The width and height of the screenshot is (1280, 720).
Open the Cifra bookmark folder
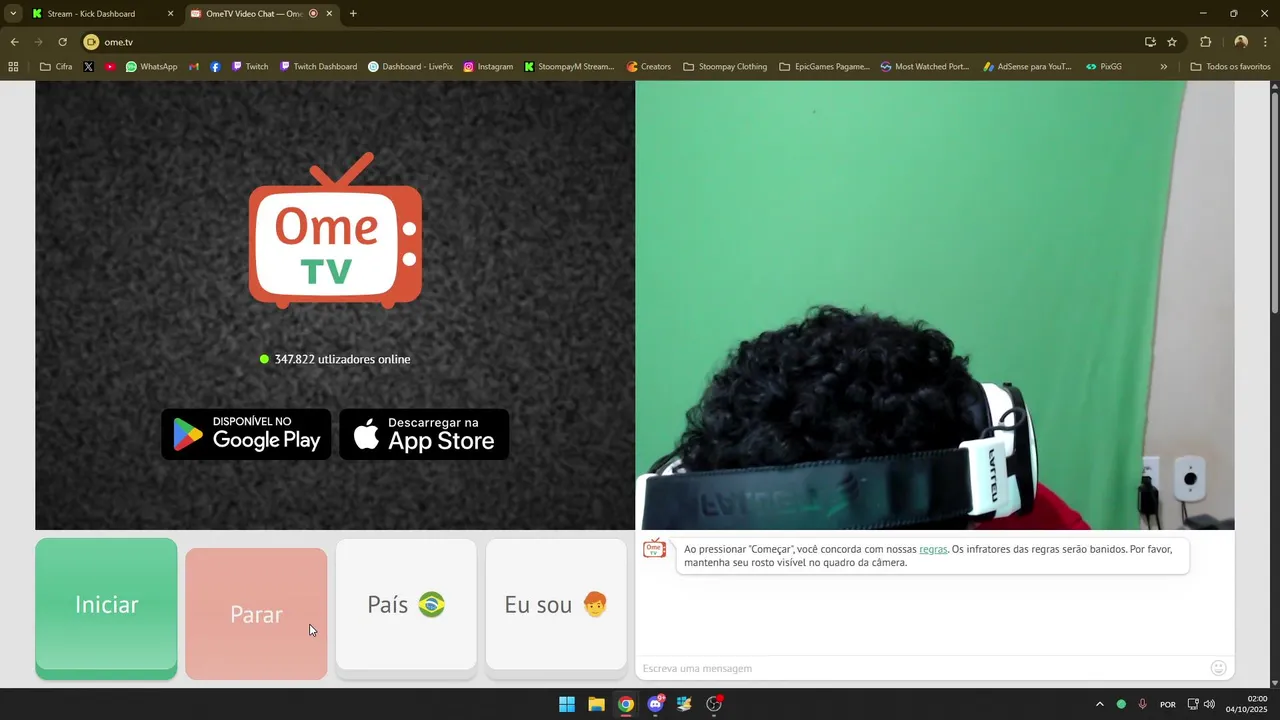56,67
